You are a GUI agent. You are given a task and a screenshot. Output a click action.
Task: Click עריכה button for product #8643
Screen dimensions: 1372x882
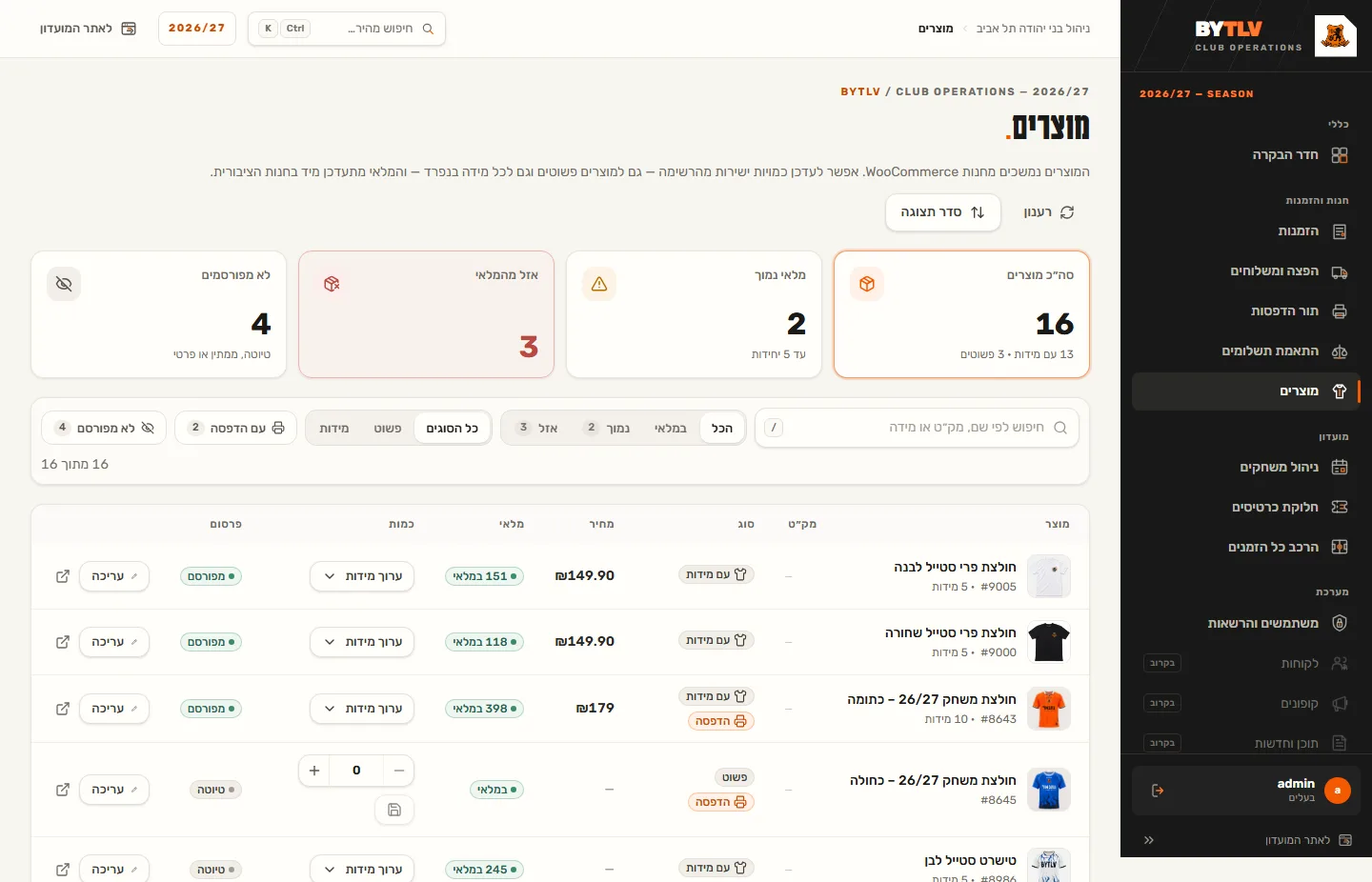114,709
